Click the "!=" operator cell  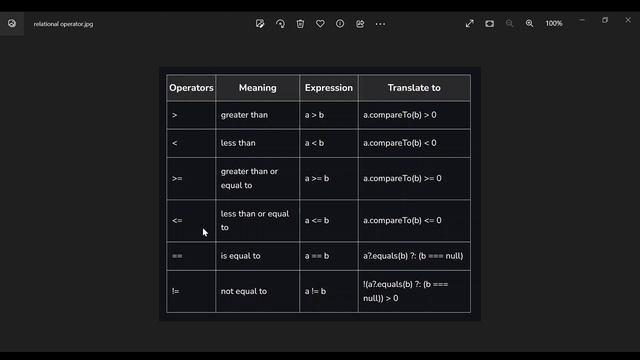pyautogui.click(x=191, y=291)
